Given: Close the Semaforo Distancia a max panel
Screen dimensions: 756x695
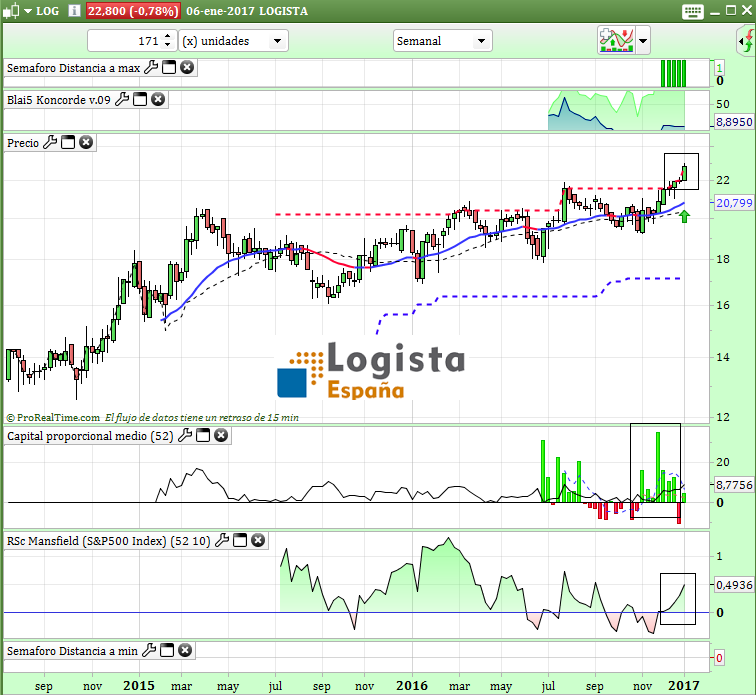Looking at the screenshot, I should (187, 68).
